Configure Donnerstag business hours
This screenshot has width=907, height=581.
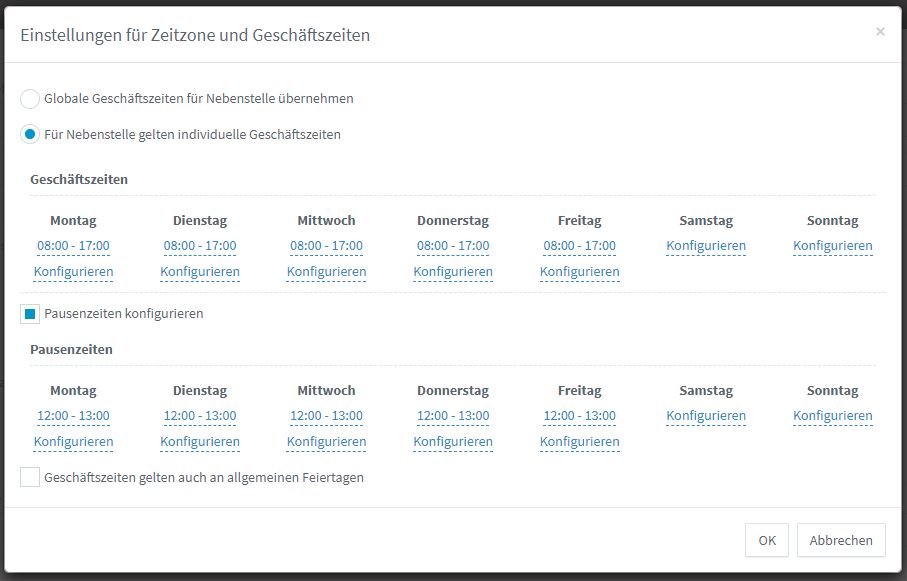(x=453, y=272)
